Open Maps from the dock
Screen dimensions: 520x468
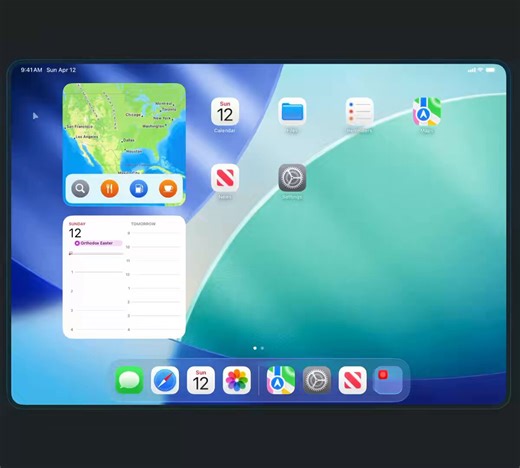click(281, 380)
